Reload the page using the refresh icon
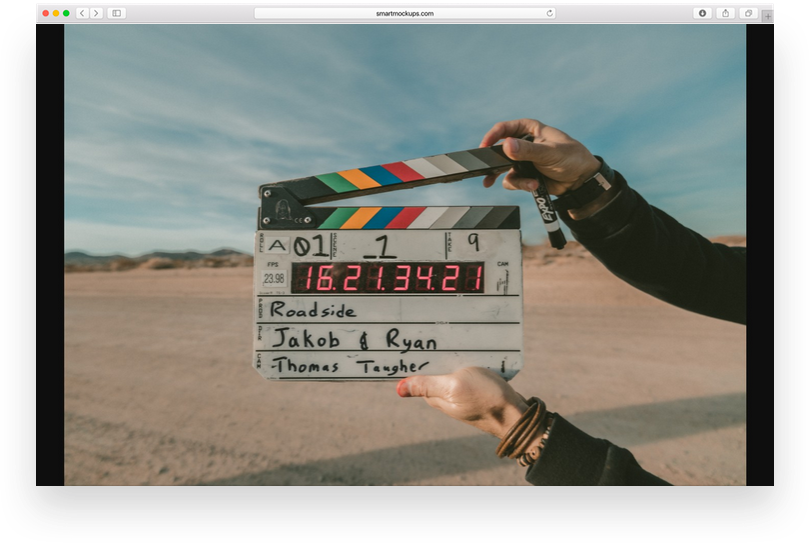The image size is (810, 543). coord(549,13)
